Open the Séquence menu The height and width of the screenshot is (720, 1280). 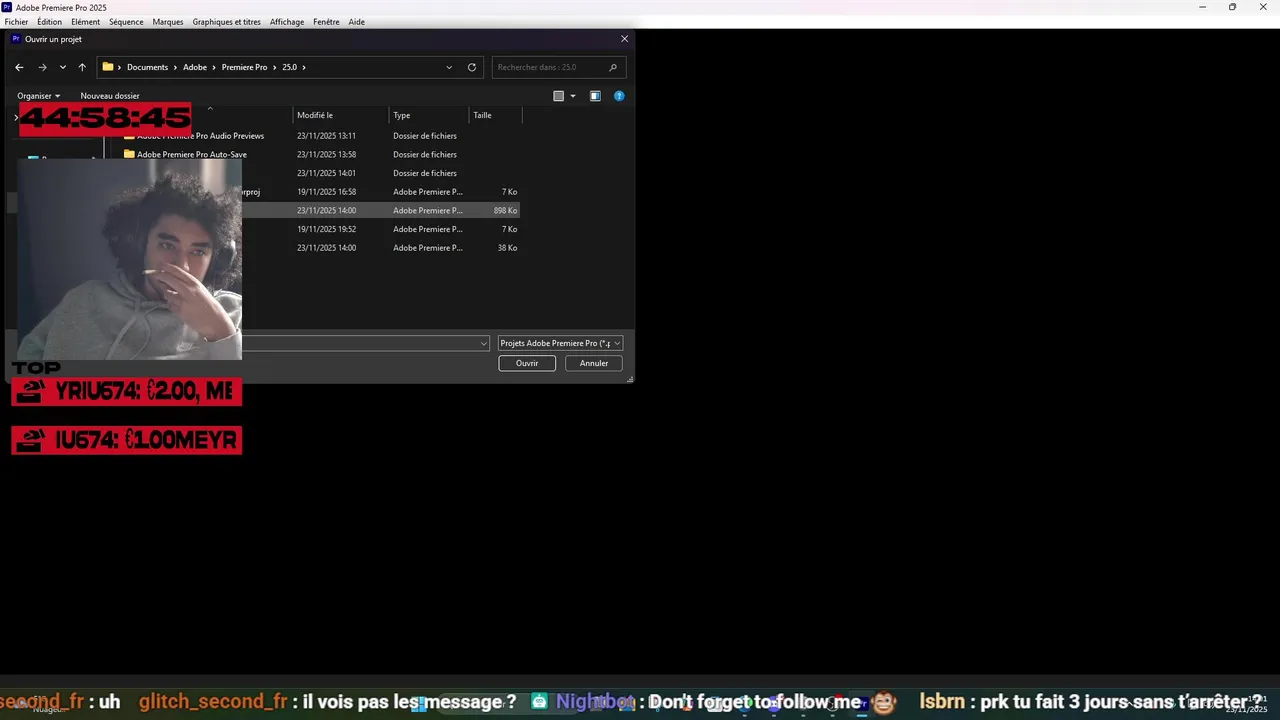pos(126,22)
